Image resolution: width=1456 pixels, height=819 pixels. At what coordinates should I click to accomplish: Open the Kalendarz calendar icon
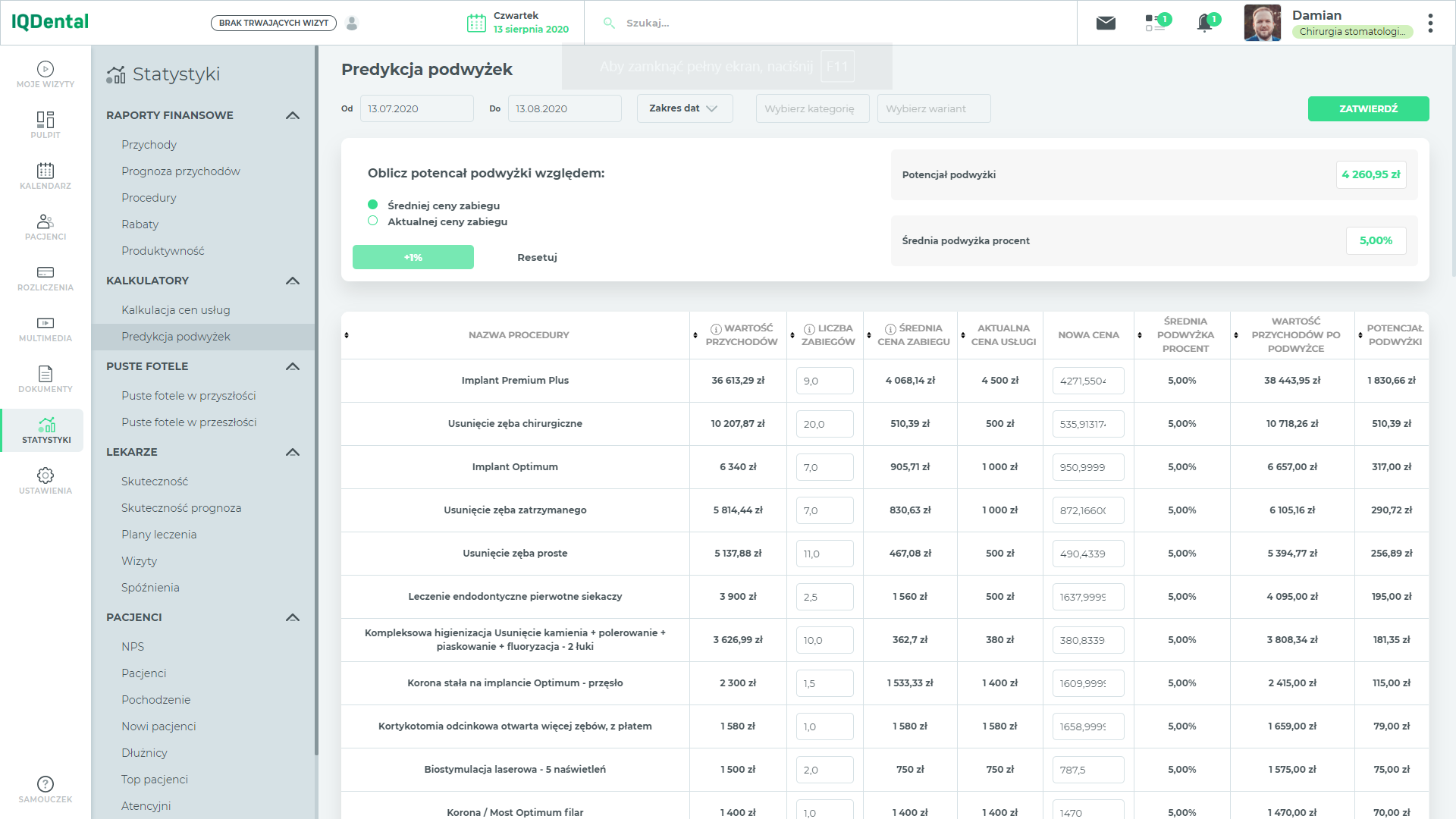(x=45, y=171)
